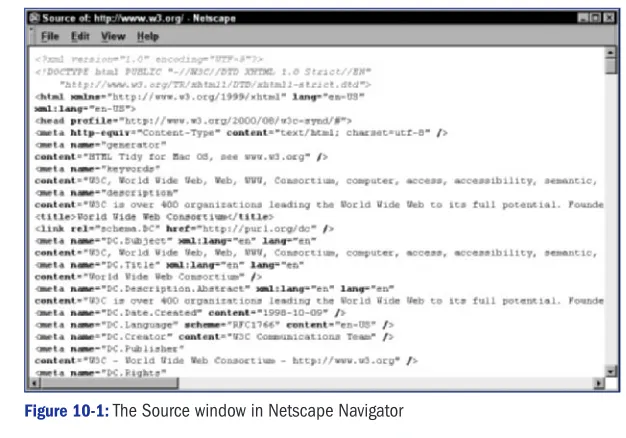Click the horizontal scrollbar left arrow
This screenshot has width=626, height=438.
(x=35, y=383)
